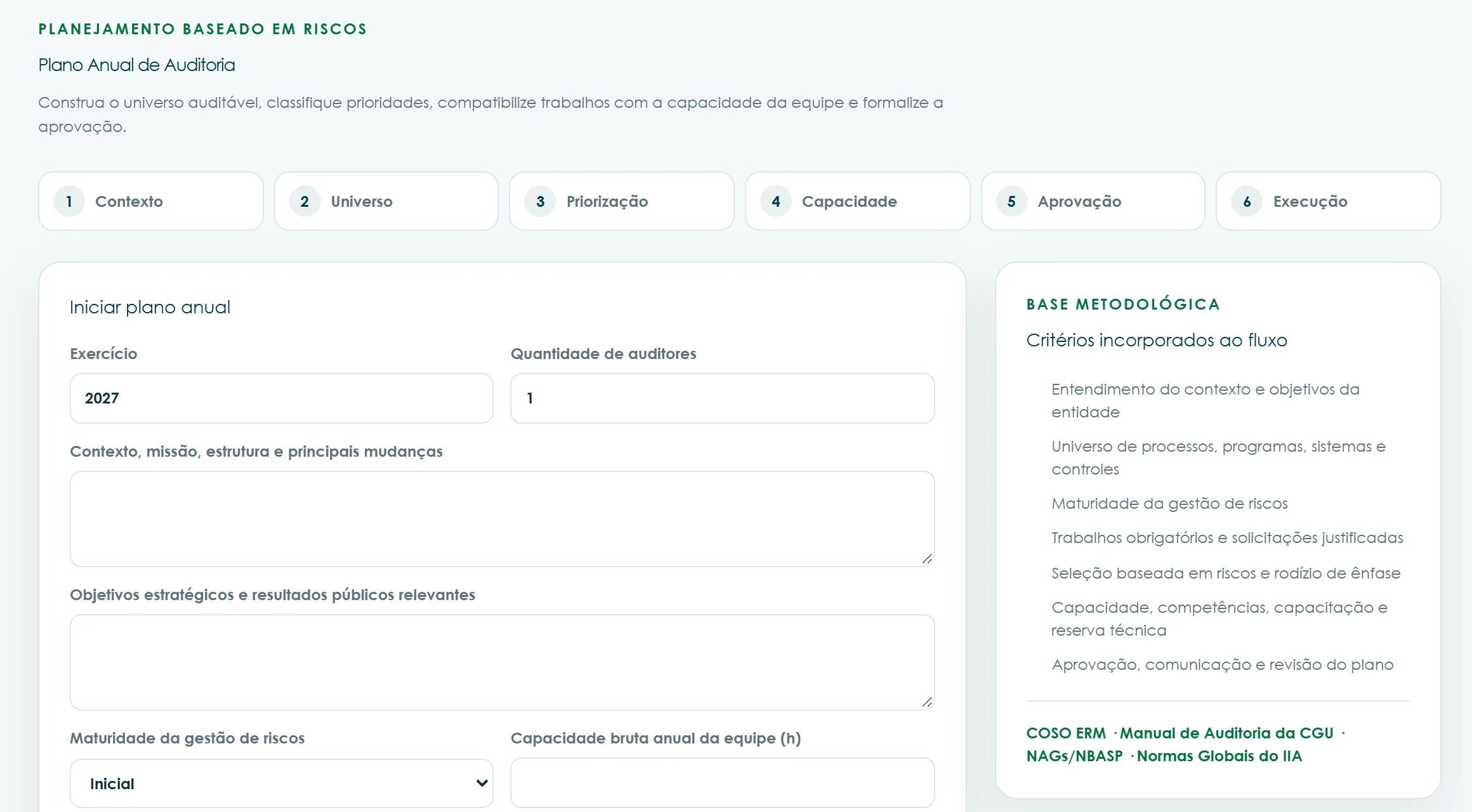Click "Capacidade, competências, capacitação e reserva técnica"
The image size is (1472, 812).
tap(1219, 619)
